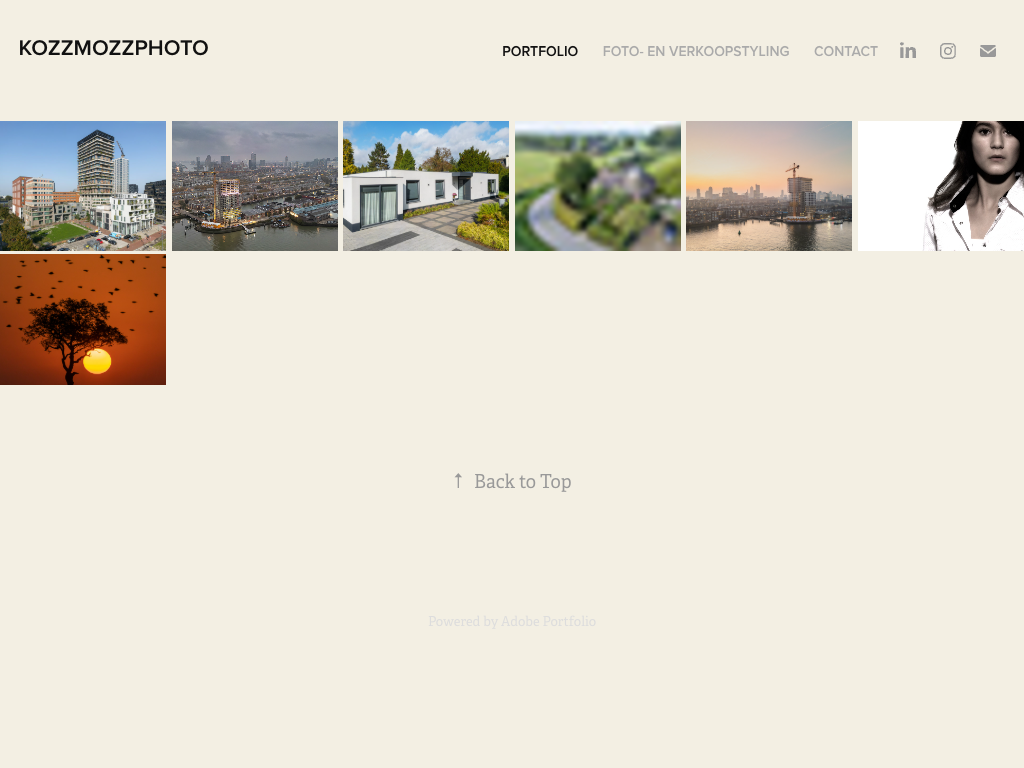Click the KOZZMOZZPHOTO site title

click(114, 48)
